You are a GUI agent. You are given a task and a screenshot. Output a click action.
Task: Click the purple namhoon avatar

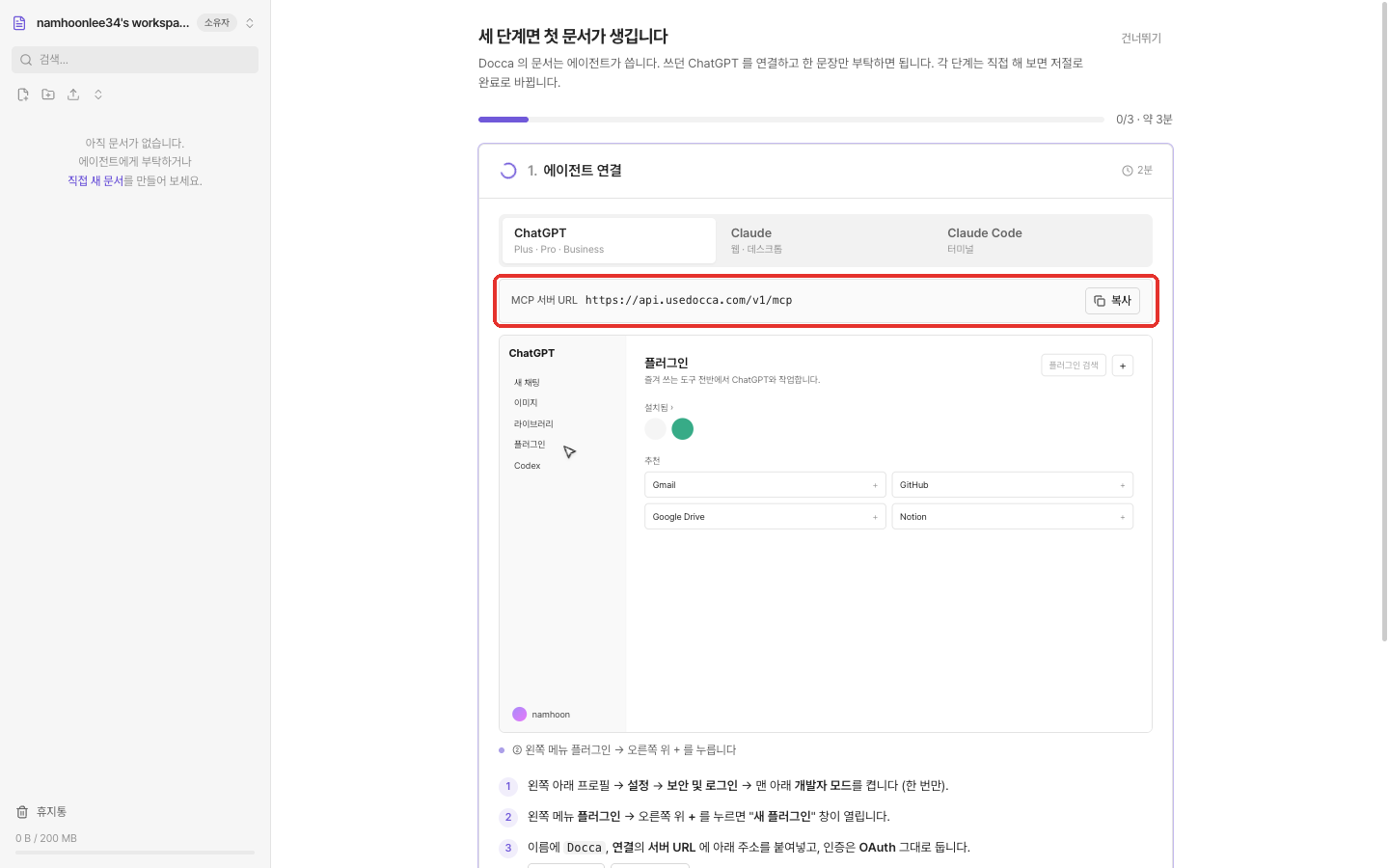(x=520, y=715)
